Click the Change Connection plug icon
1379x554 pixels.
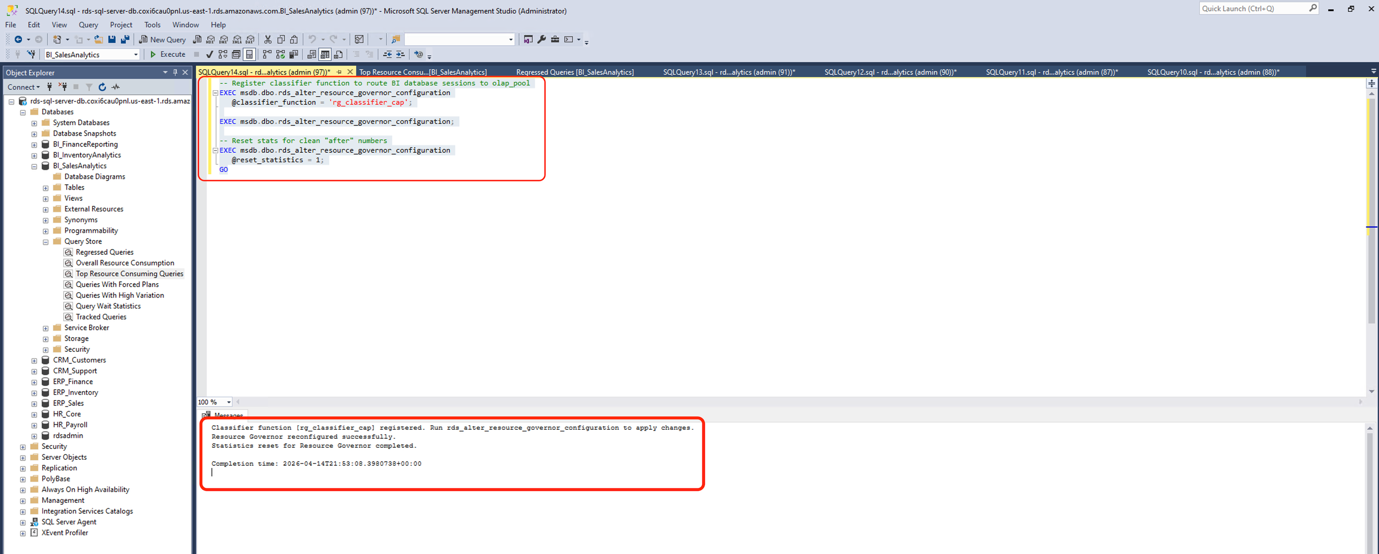(x=31, y=55)
